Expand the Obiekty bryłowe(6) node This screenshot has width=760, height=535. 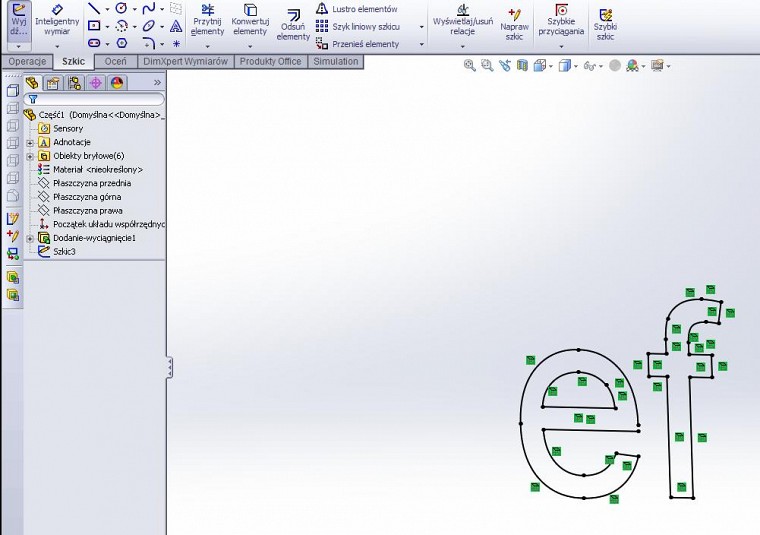click(30, 156)
